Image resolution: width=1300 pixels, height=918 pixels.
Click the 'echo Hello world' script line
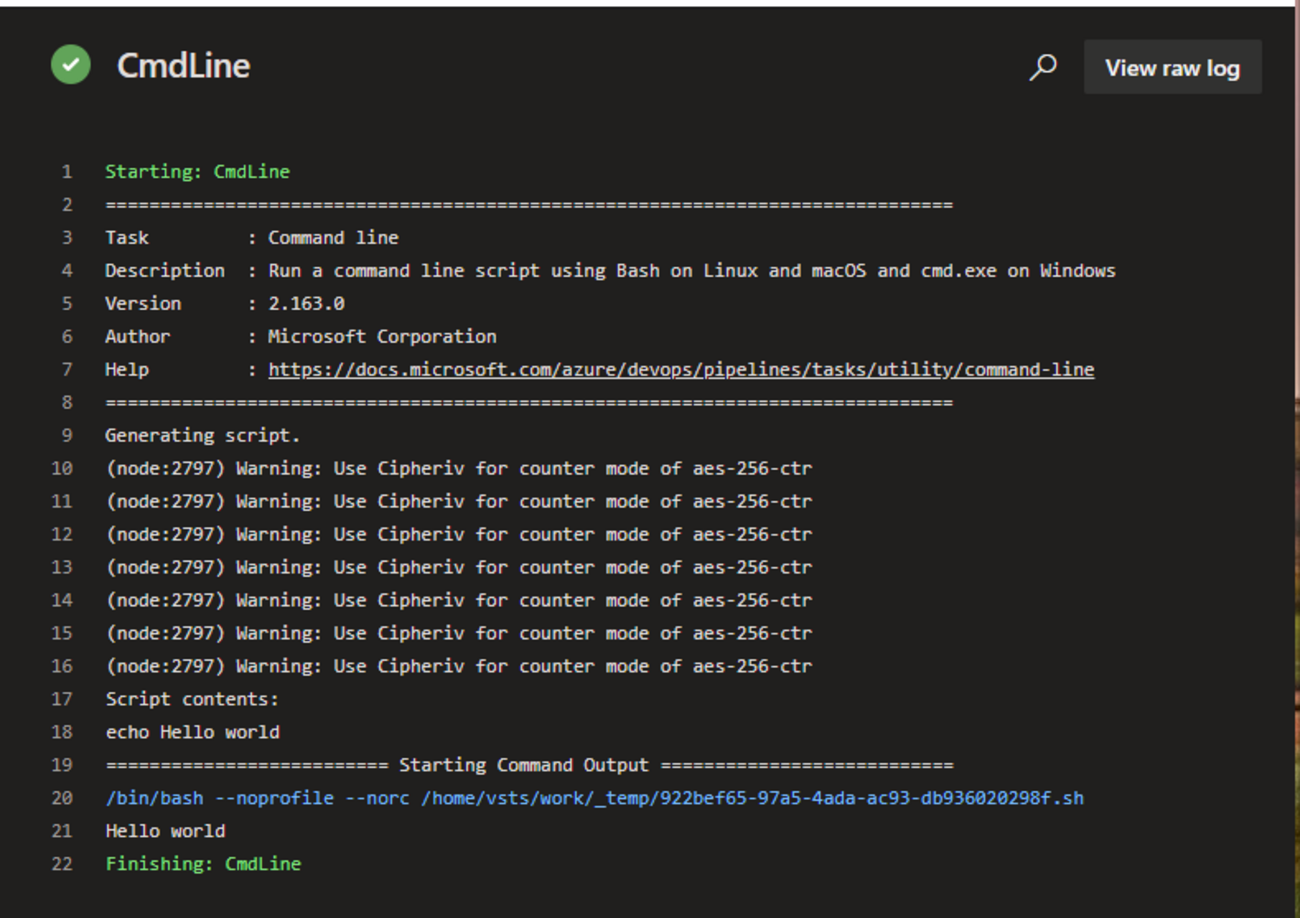point(192,733)
